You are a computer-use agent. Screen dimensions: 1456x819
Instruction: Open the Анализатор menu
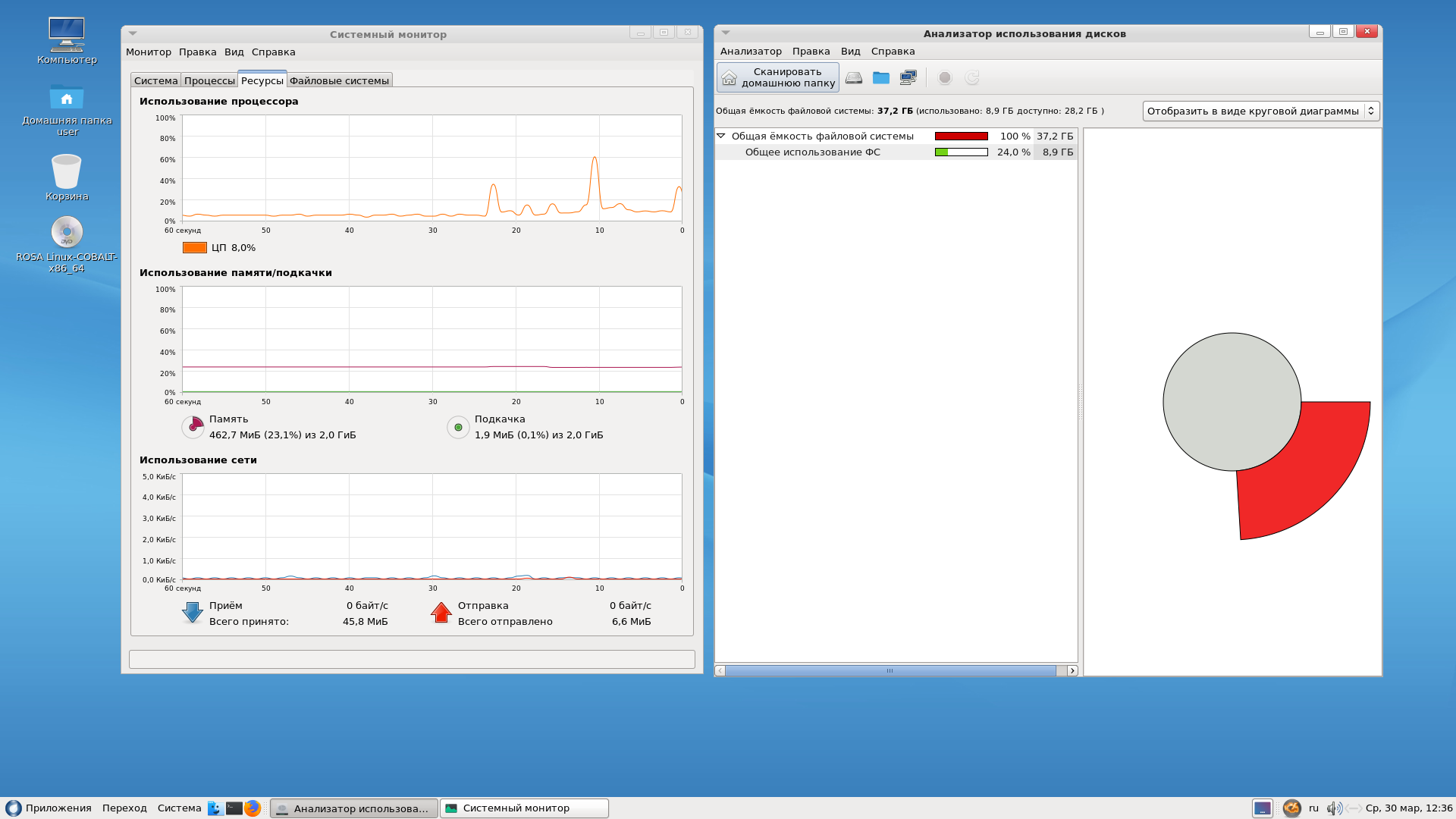tap(750, 52)
